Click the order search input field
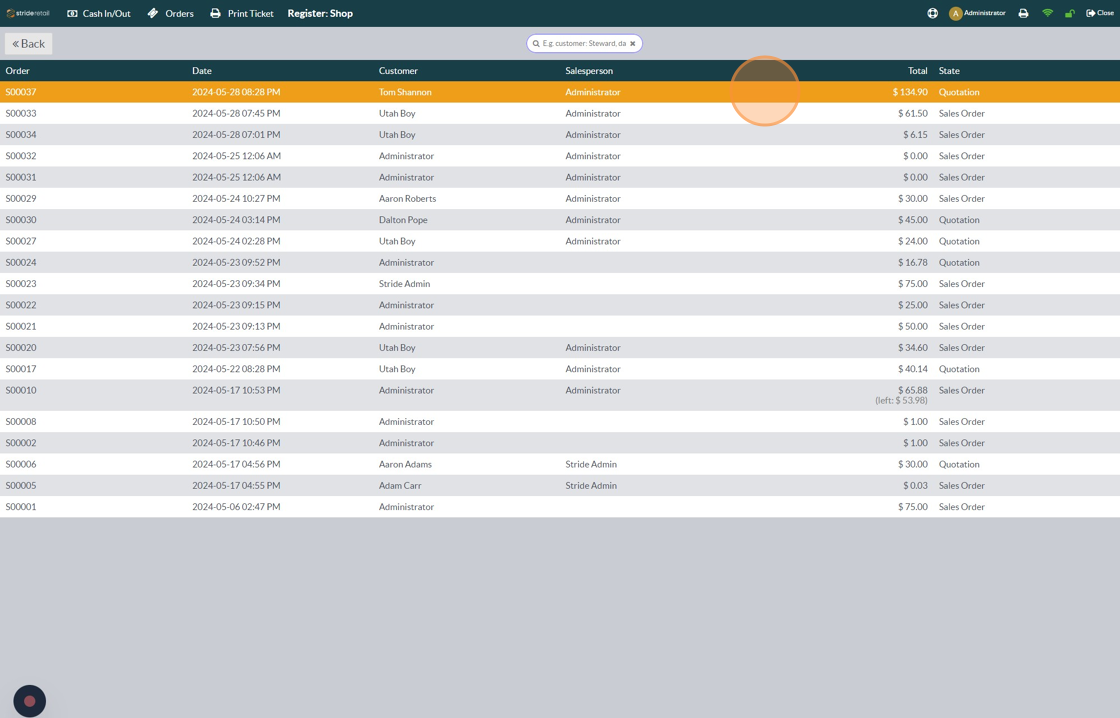 tap(584, 44)
